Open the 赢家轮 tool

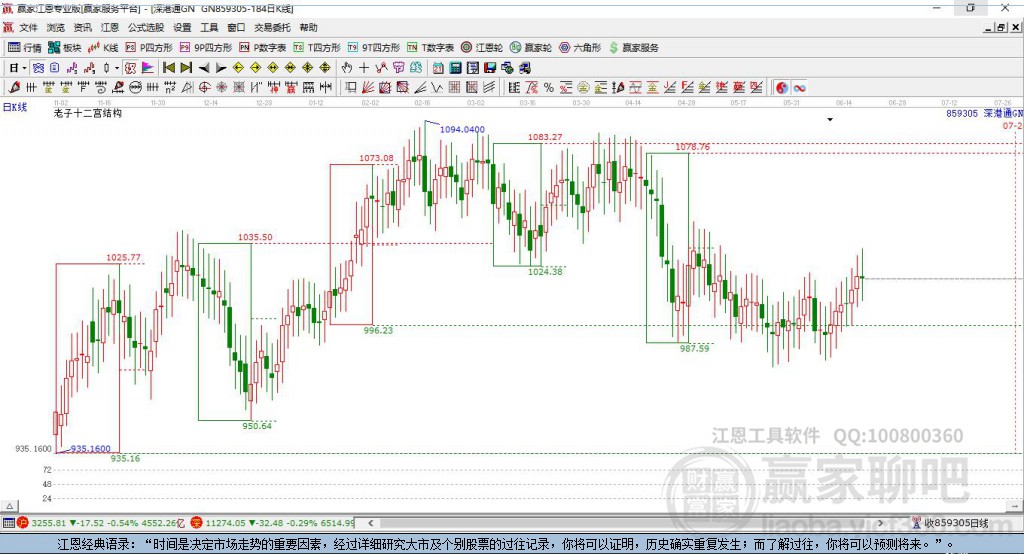(x=531, y=48)
